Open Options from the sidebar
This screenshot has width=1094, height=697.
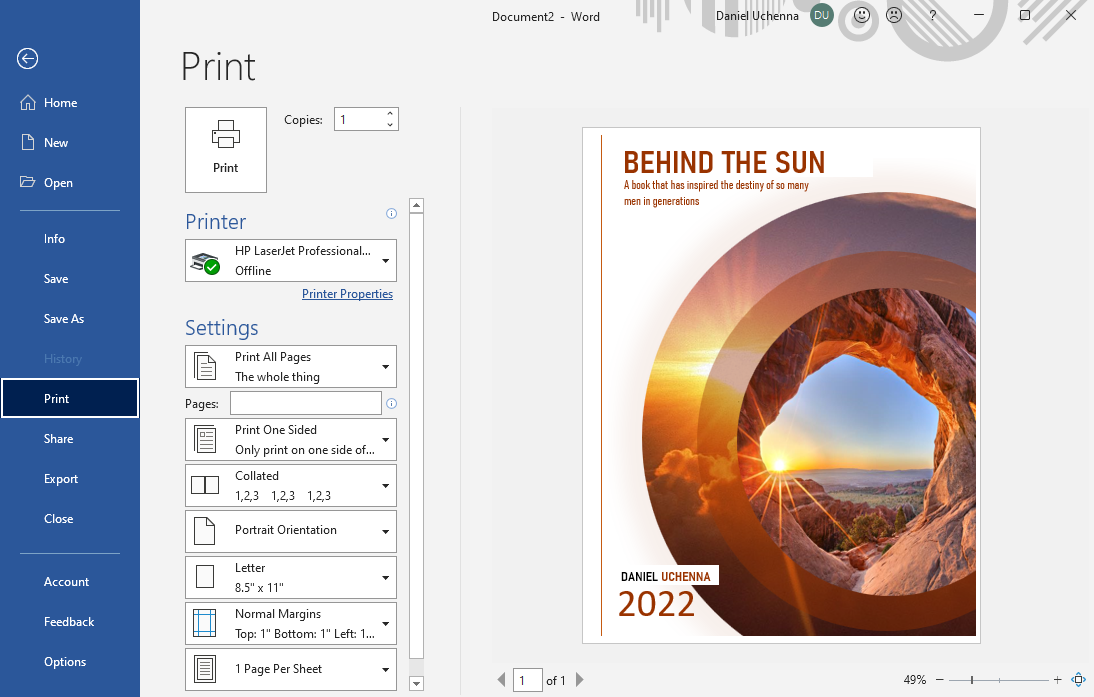point(65,662)
